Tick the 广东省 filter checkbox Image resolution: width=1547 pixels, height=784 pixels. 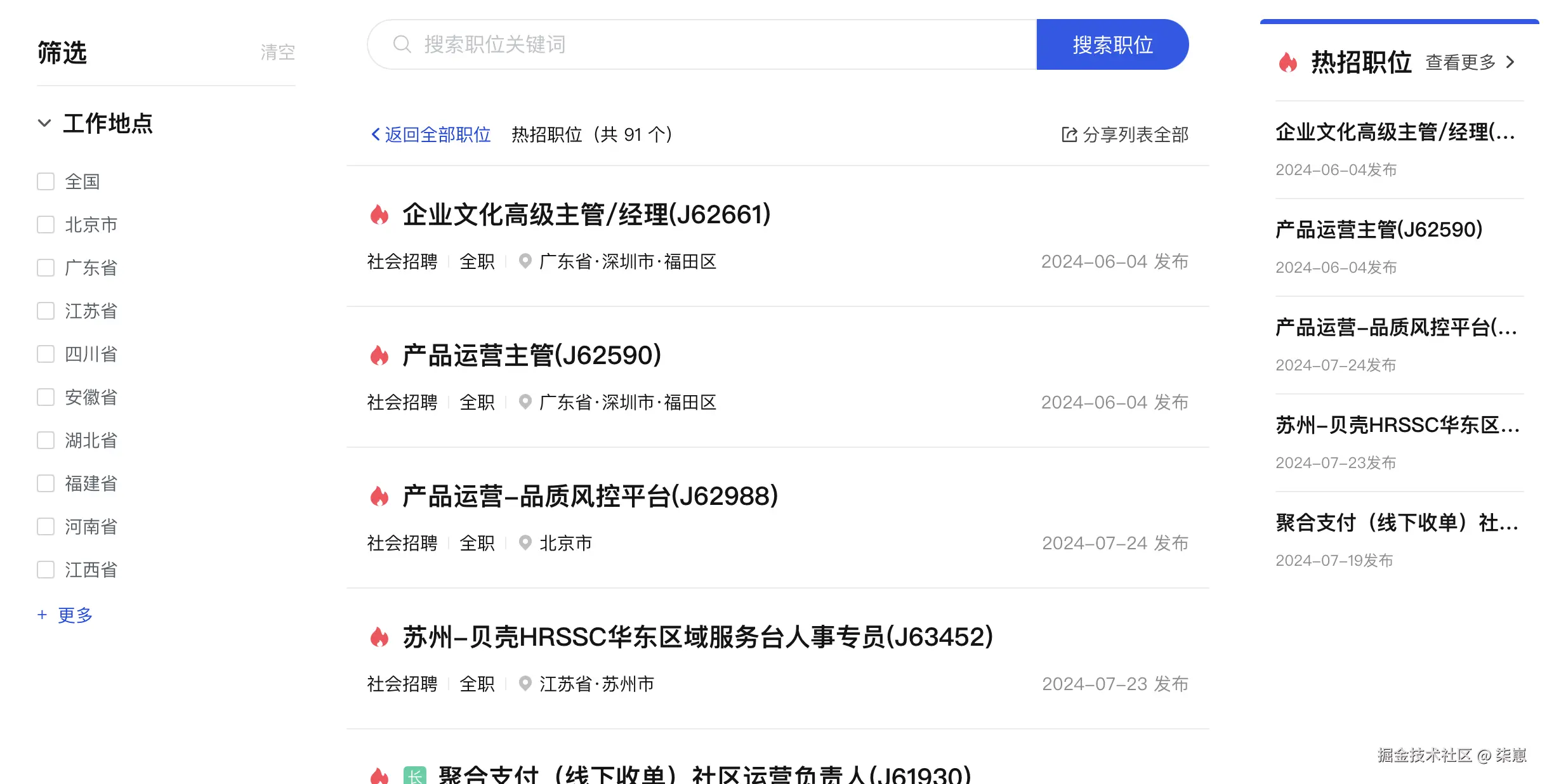tap(46, 268)
